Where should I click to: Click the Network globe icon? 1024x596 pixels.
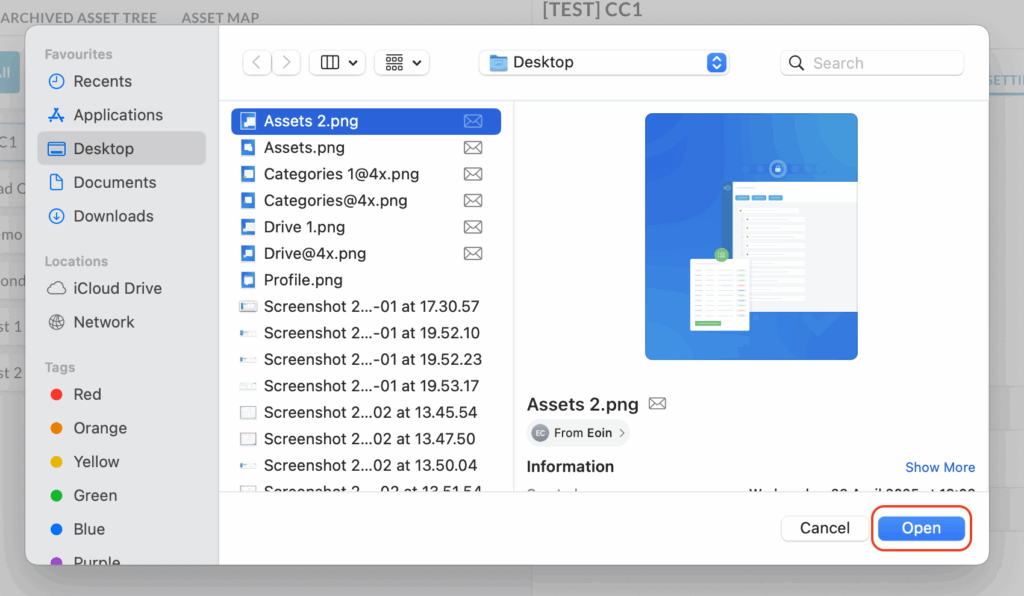pyautogui.click(x=57, y=322)
